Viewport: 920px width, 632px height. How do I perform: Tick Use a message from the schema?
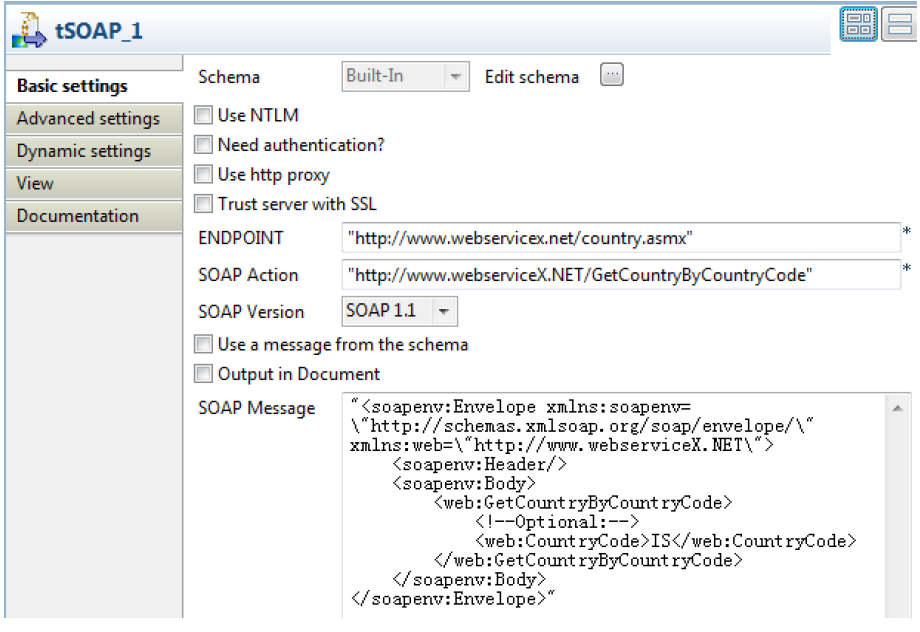click(204, 345)
